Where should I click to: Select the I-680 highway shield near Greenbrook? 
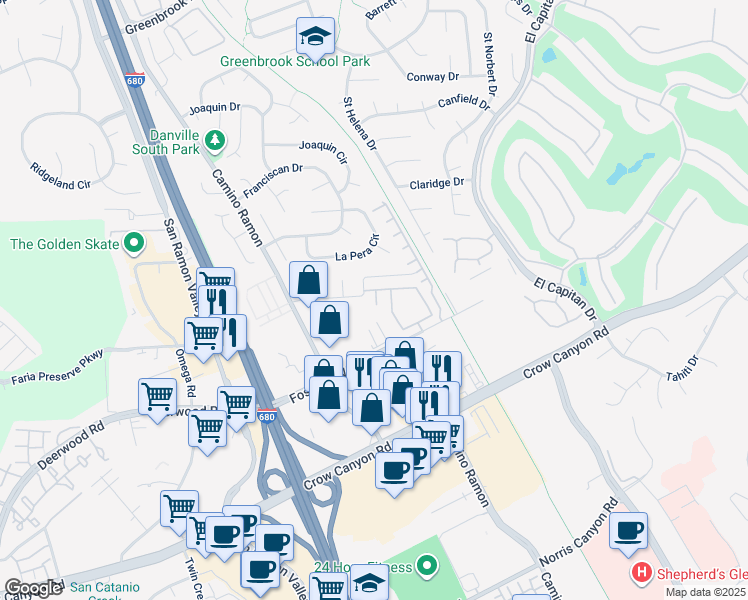(135, 80)
